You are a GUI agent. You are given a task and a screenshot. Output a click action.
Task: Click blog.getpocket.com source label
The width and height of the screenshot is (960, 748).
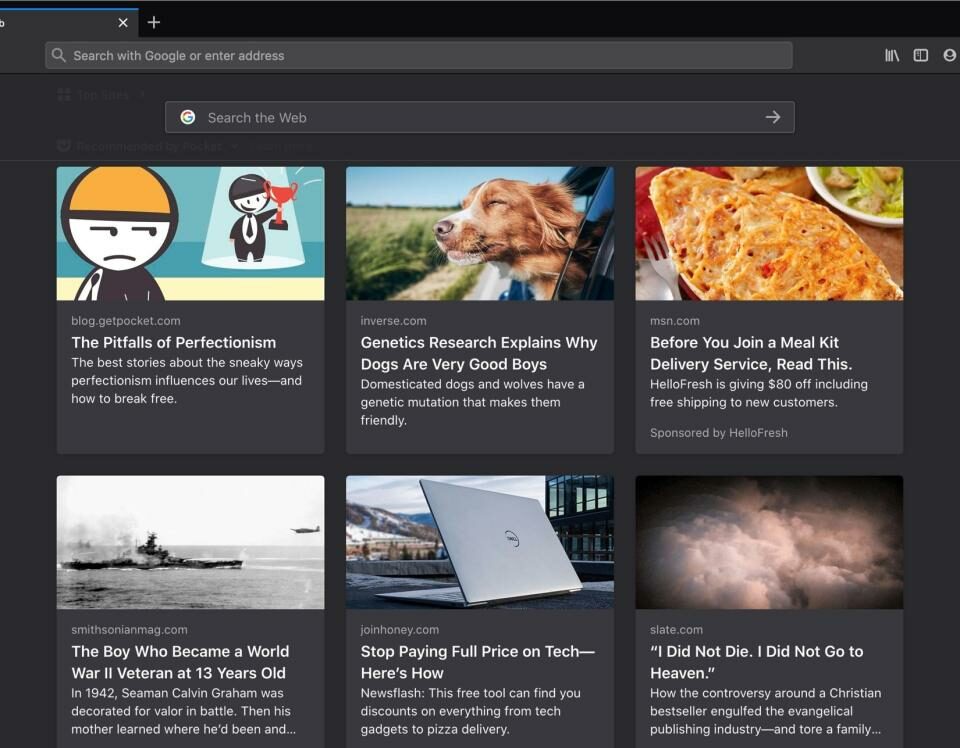click(126, 321)
